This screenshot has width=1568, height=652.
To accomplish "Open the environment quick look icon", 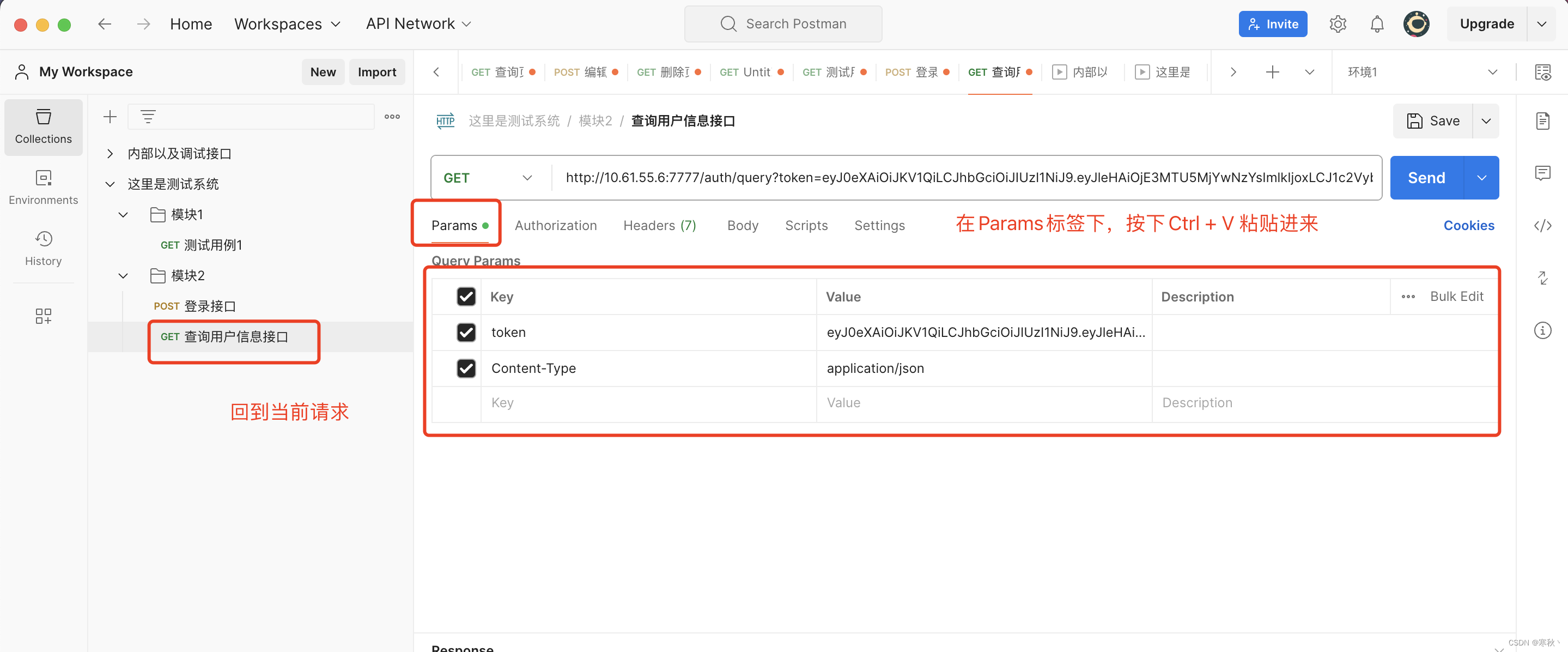I will pyautogui.click(x=1544, y=71).
